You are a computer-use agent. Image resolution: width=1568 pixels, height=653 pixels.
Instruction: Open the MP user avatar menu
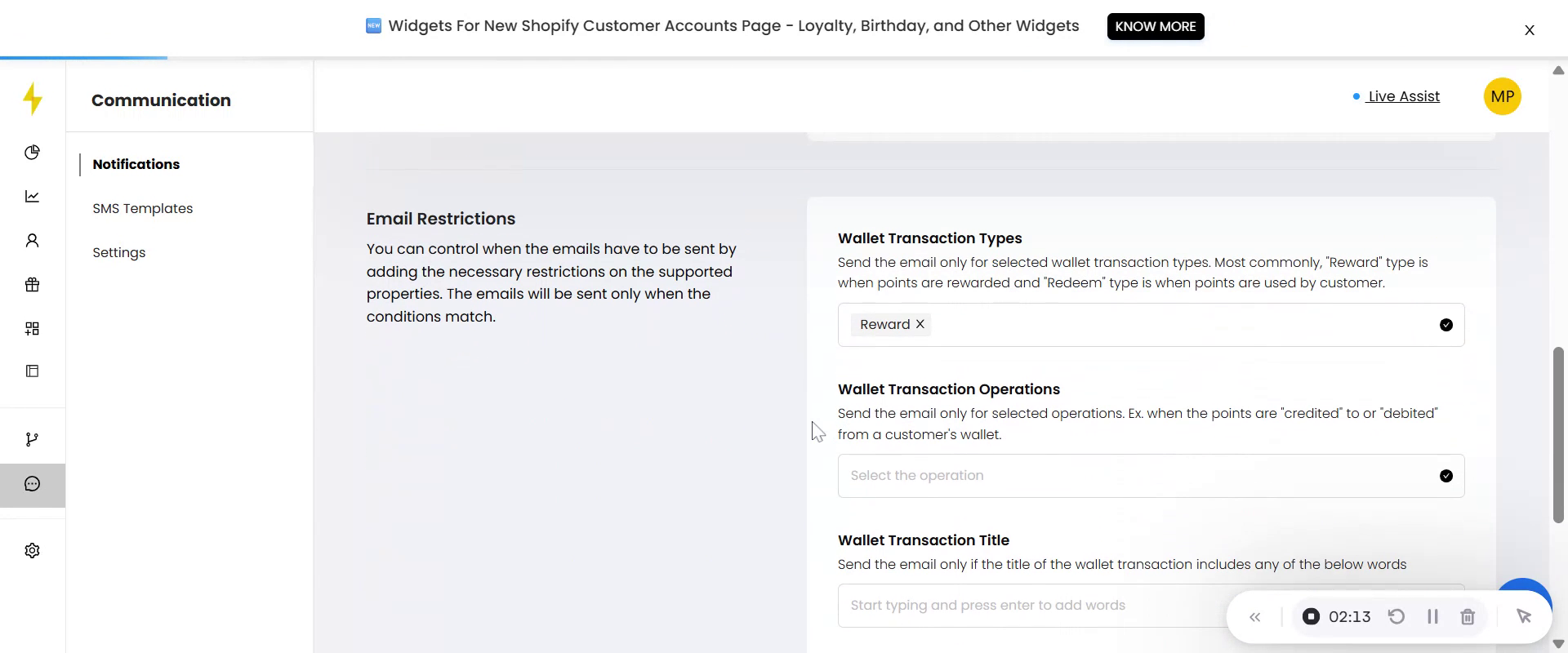(x=1502, y=97)
